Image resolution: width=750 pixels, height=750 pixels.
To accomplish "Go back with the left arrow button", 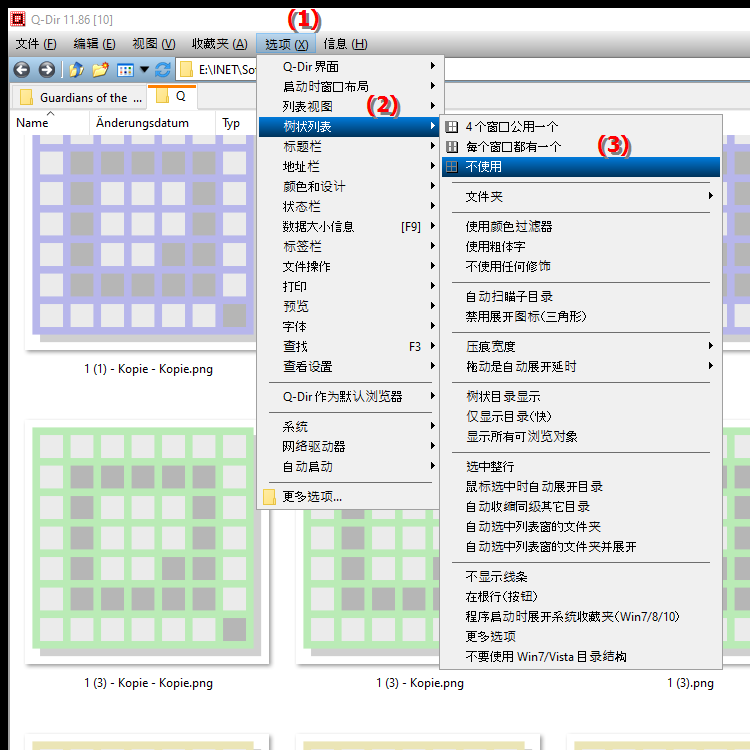I will point(22,70).
